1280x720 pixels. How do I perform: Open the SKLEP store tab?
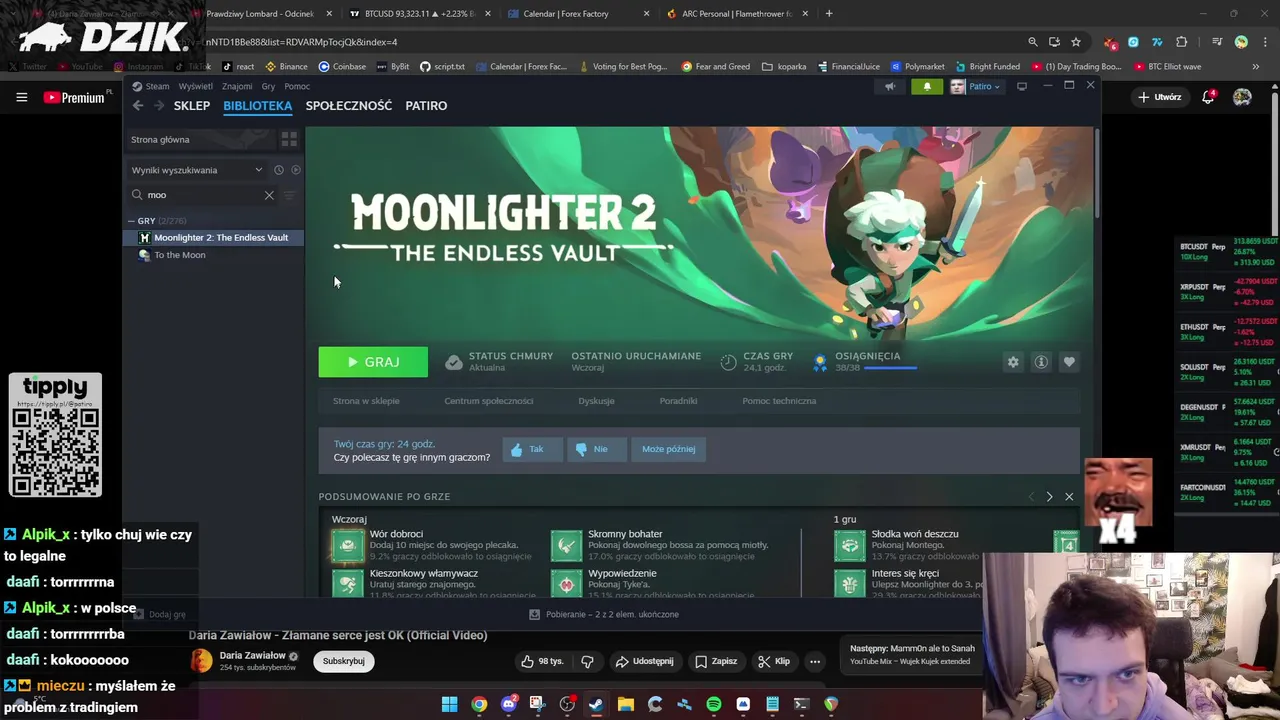click(x=192, y=106)
